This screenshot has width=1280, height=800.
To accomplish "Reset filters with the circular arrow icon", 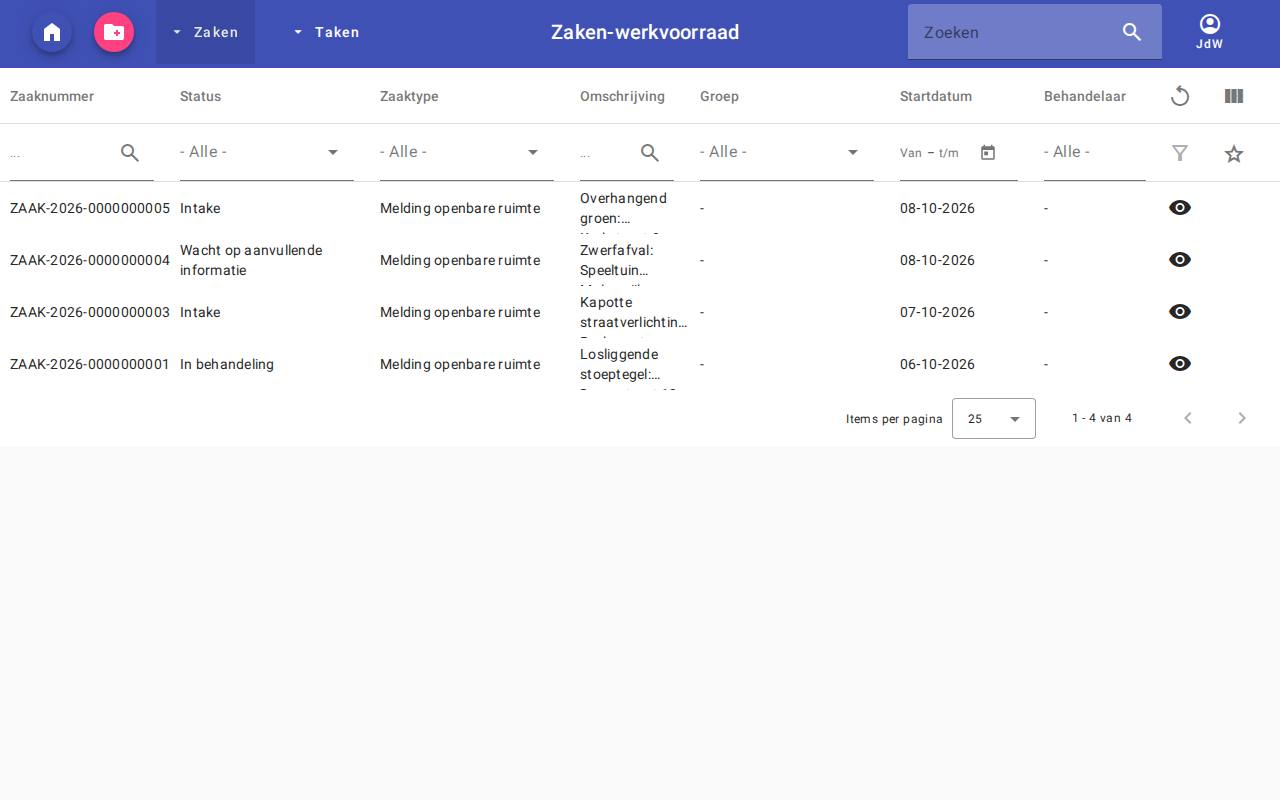I will point(1180,96).
